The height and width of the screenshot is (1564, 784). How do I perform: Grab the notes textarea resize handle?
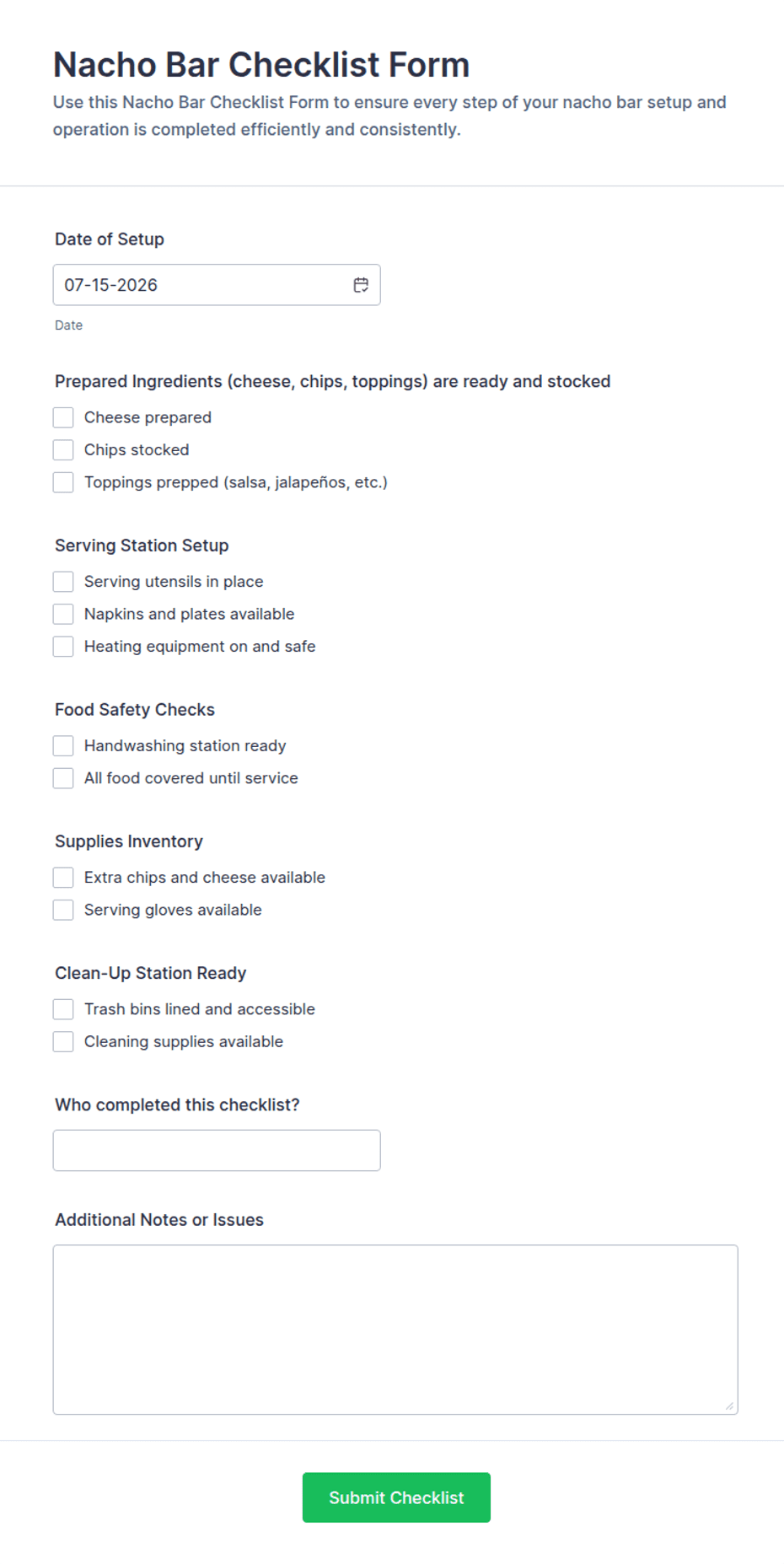click(x=729, y=1405)
